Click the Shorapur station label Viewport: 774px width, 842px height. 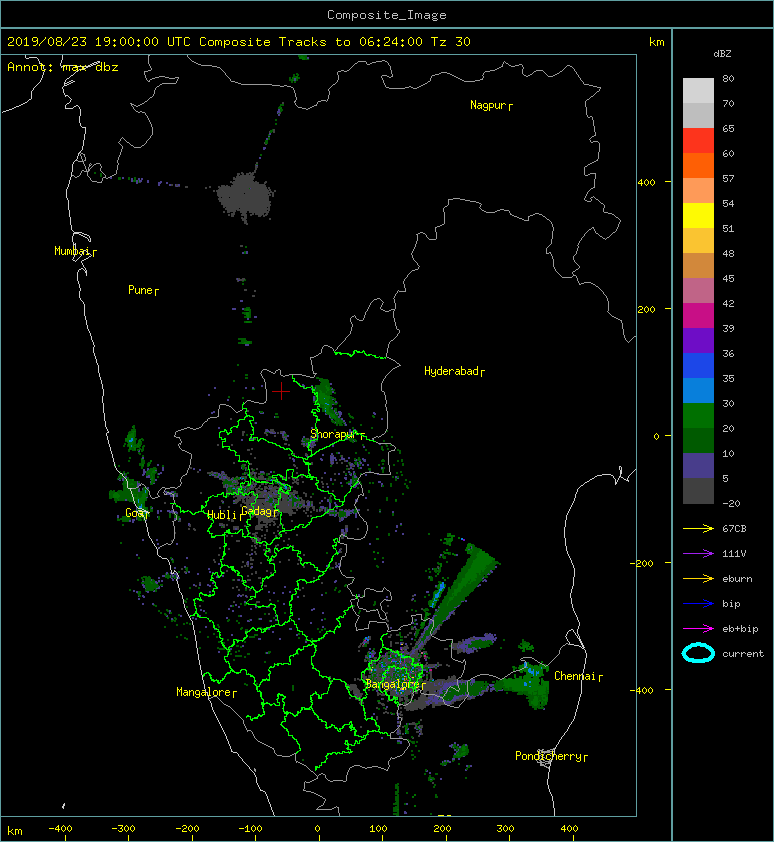[x=333, y=434]
